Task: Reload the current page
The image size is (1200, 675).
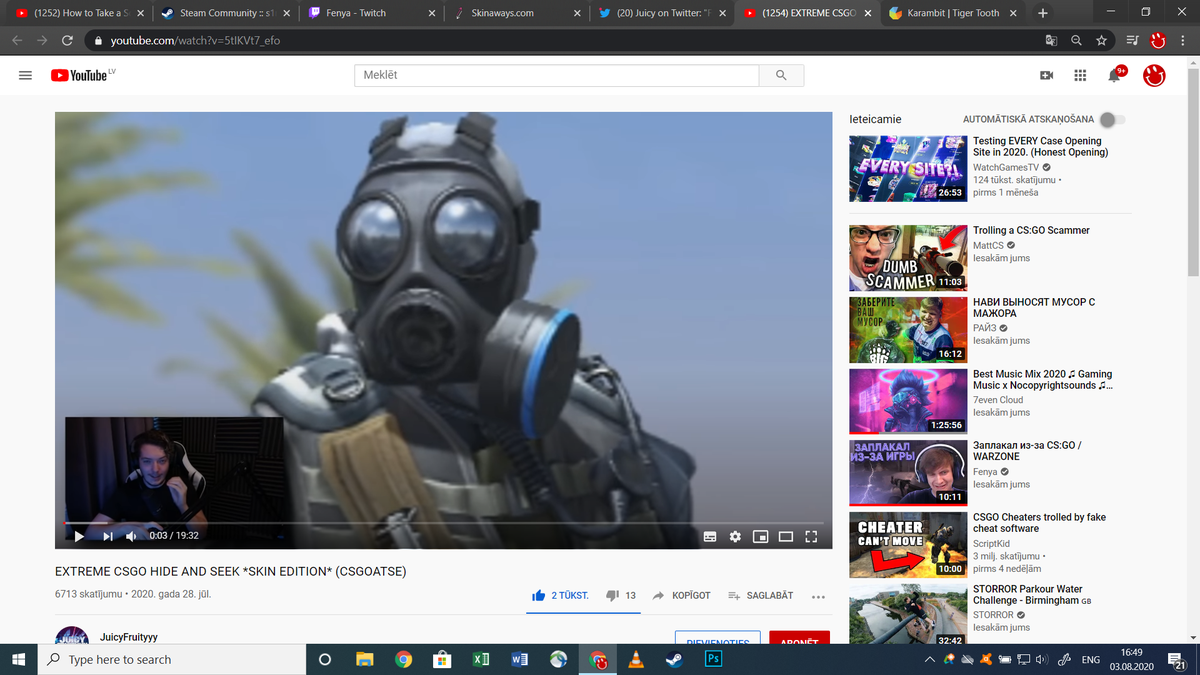Action: [67, 41]
